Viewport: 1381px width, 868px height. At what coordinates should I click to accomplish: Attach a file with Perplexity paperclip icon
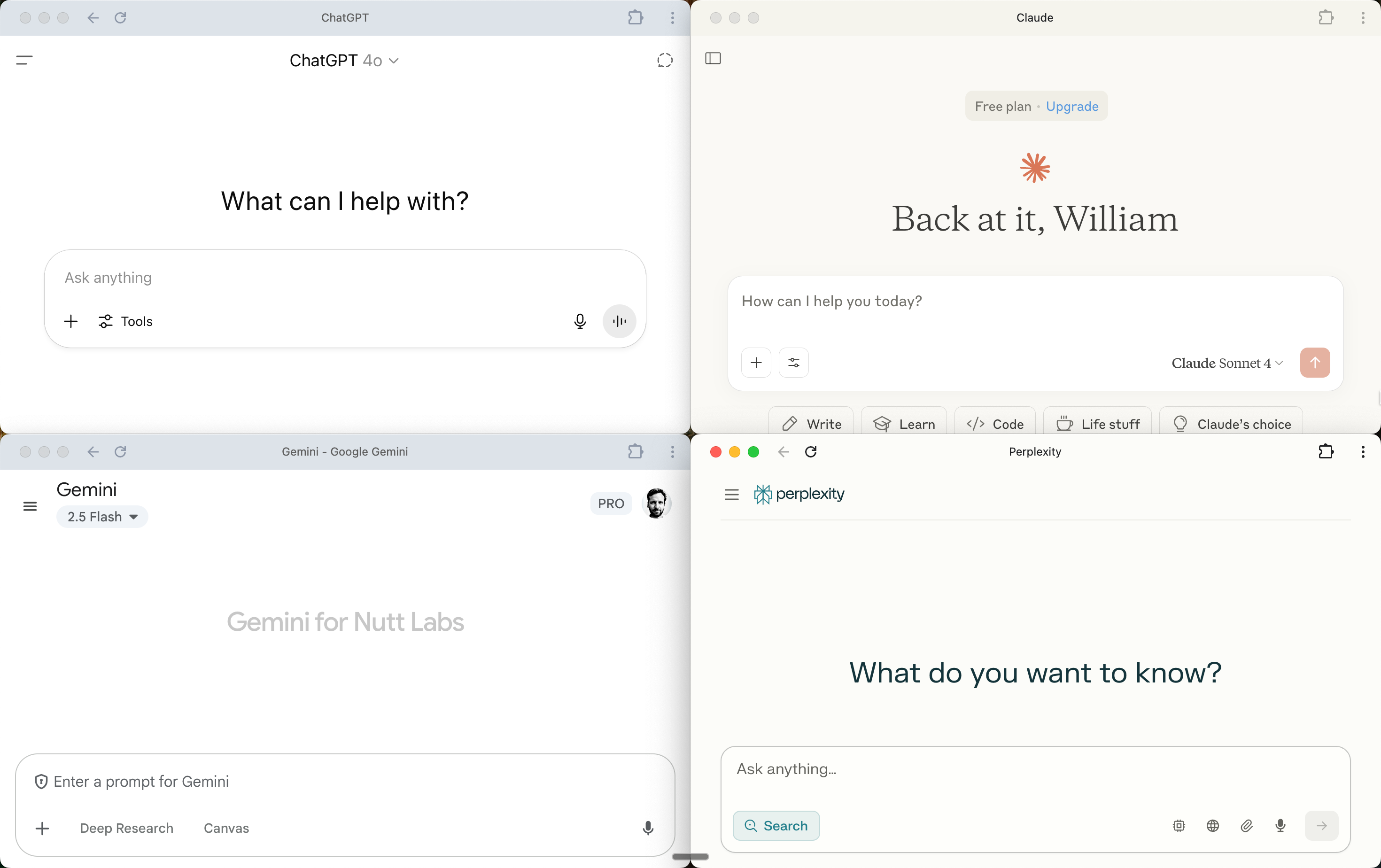tap(1247, 826)
